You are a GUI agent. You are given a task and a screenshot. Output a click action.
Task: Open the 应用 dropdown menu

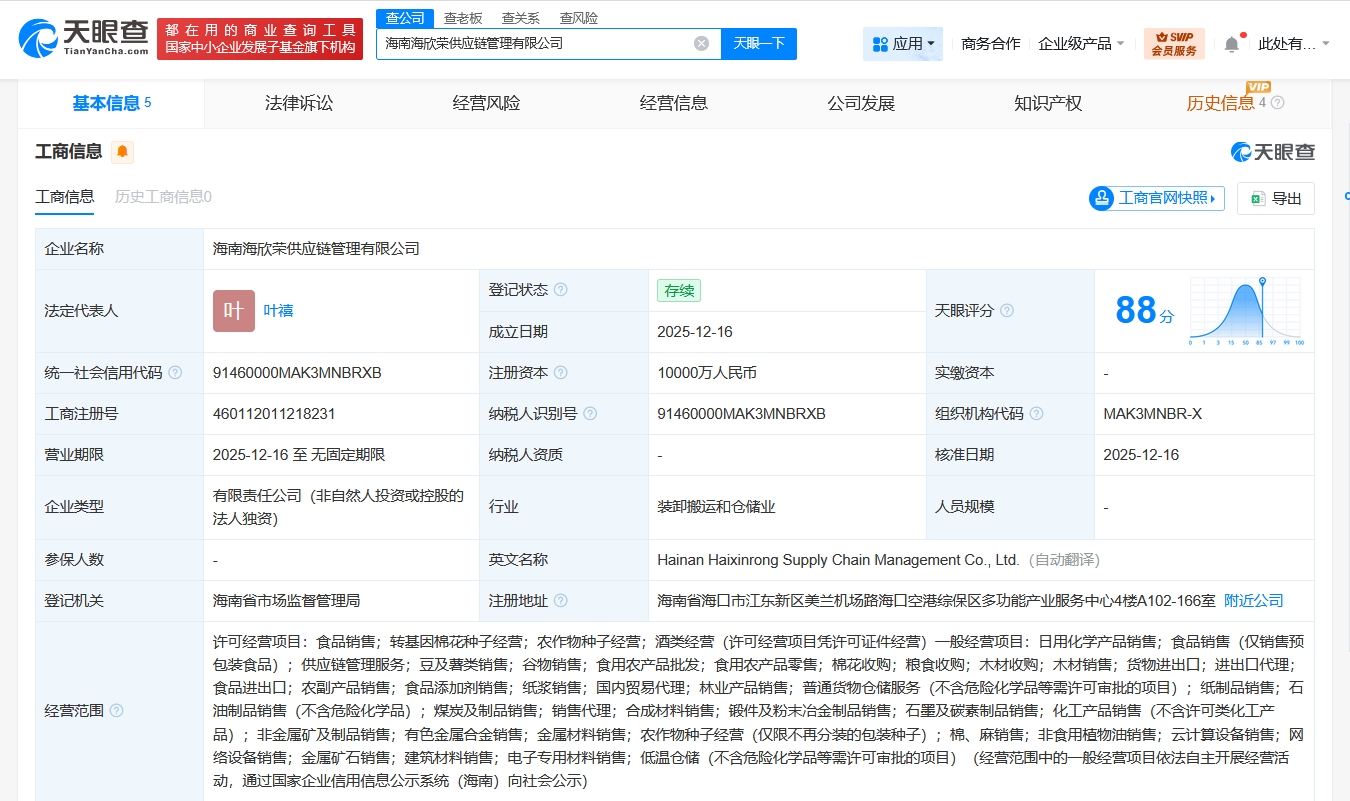tap(903, 44)
